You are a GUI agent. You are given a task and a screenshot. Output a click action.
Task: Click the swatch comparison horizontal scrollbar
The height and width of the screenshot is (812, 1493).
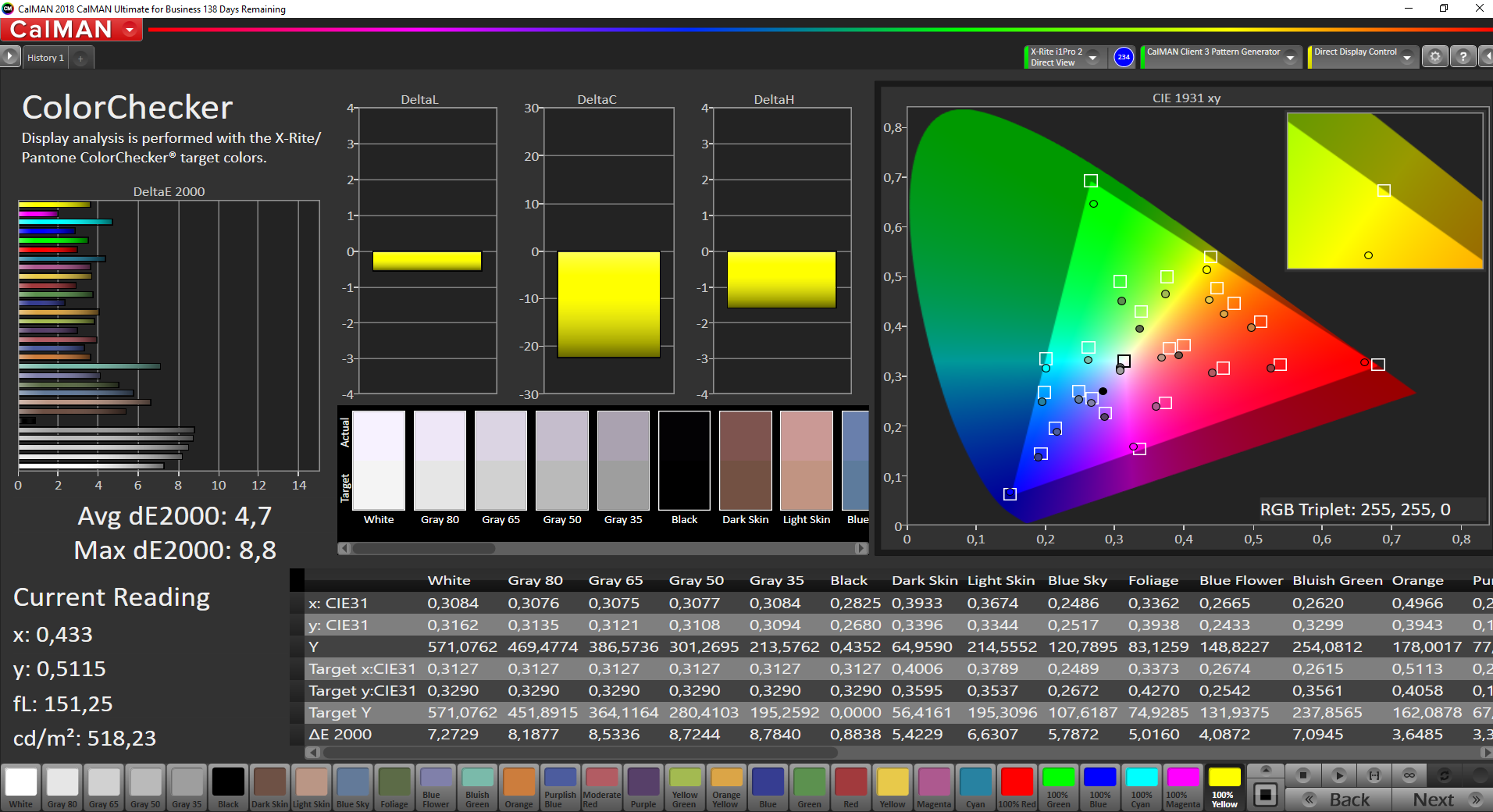click(424, 548)
